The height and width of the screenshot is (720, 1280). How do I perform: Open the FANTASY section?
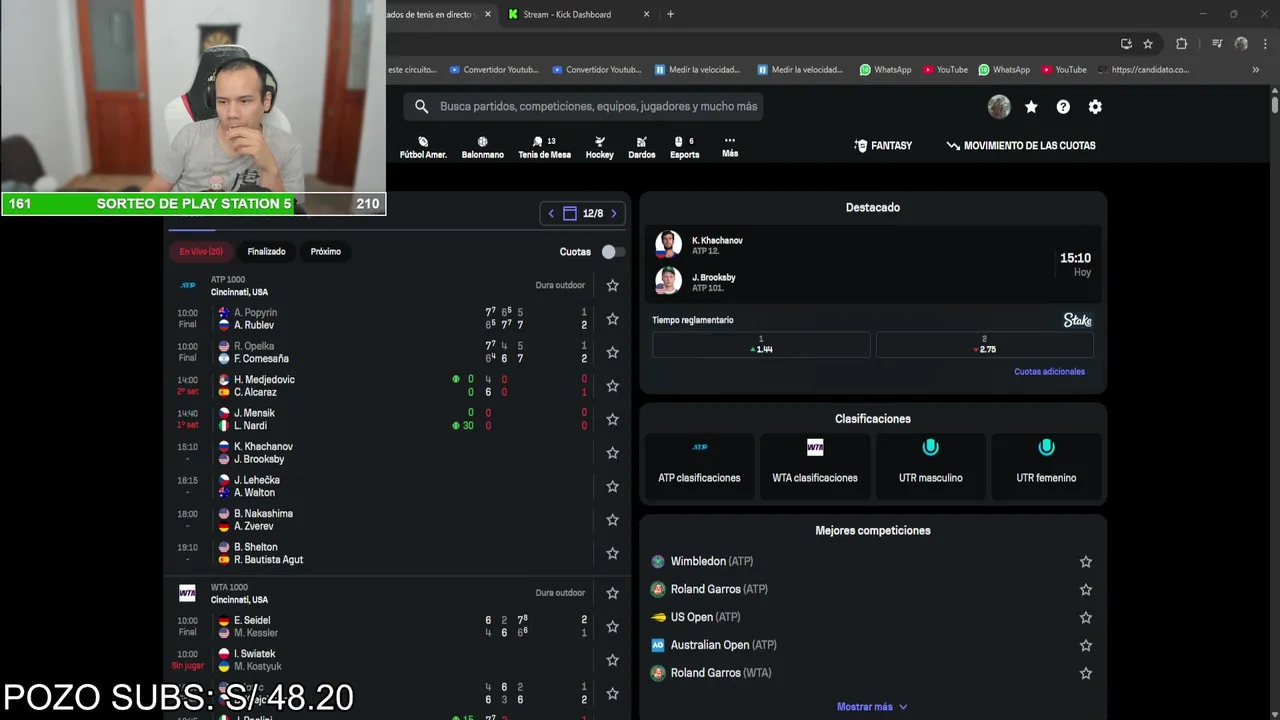(x=883, y=145)
